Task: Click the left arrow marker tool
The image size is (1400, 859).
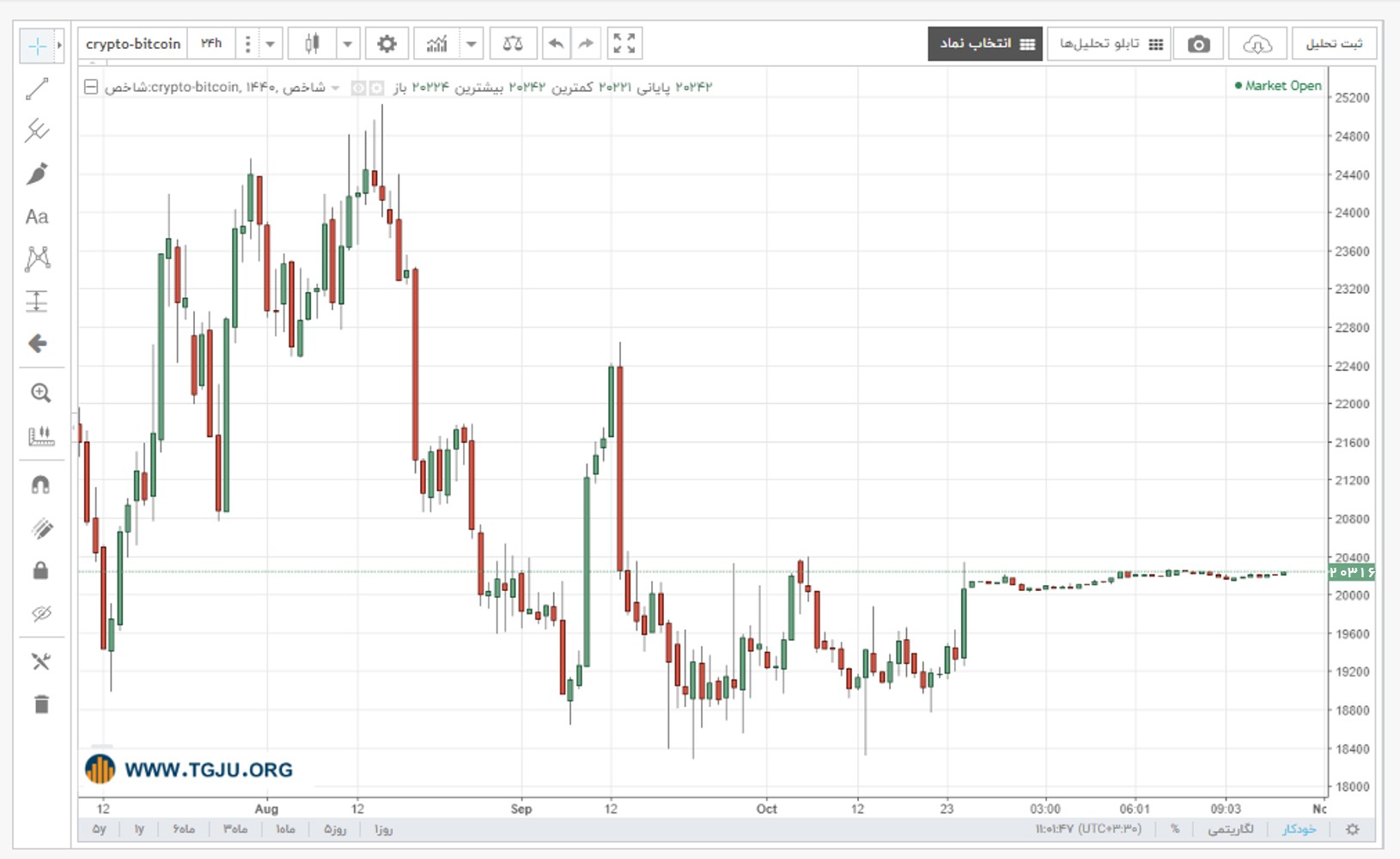Action: [x=37, y=344]
